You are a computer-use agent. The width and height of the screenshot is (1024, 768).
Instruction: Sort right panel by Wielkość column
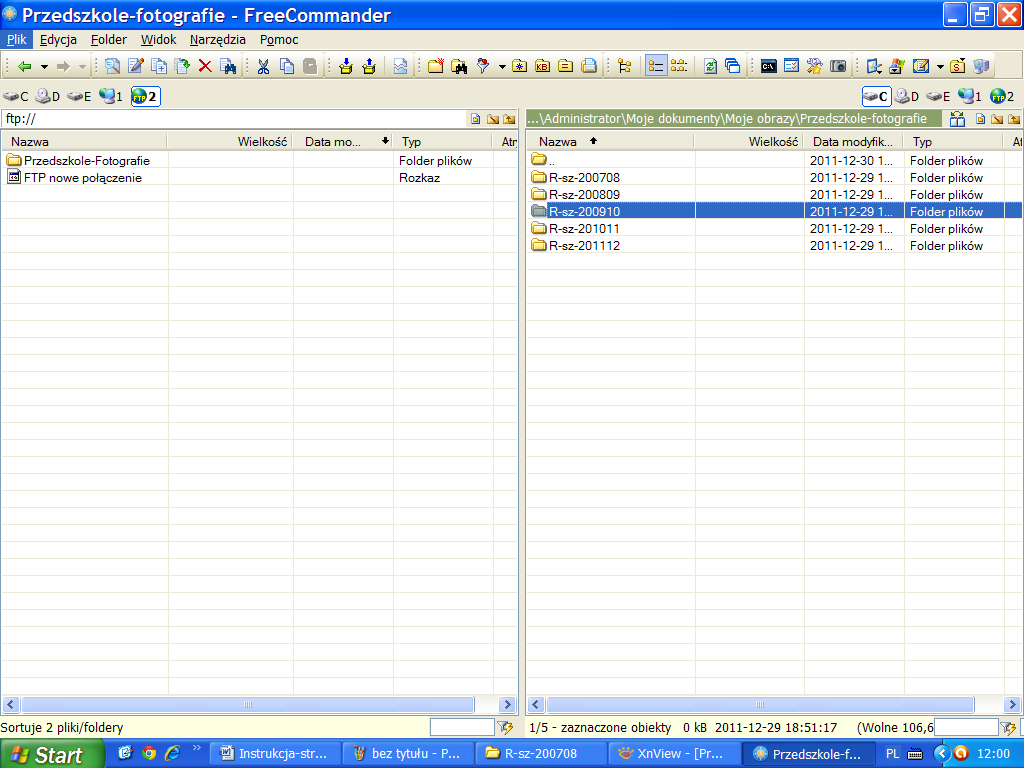[749, 142]
